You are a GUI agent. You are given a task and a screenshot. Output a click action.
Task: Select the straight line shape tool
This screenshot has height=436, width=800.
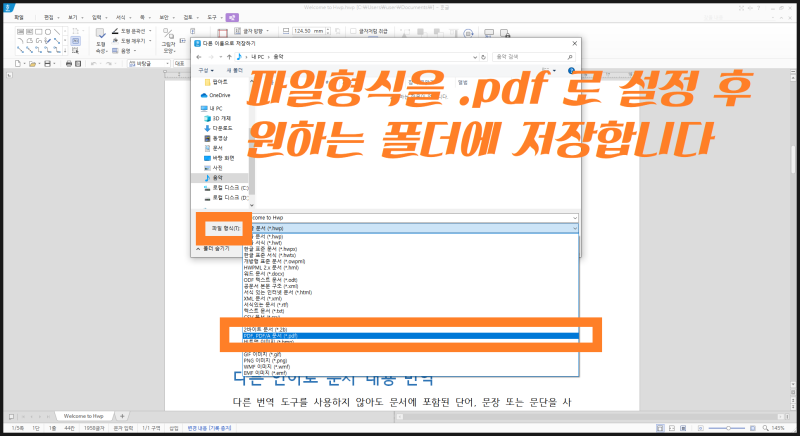click(57, 32)
